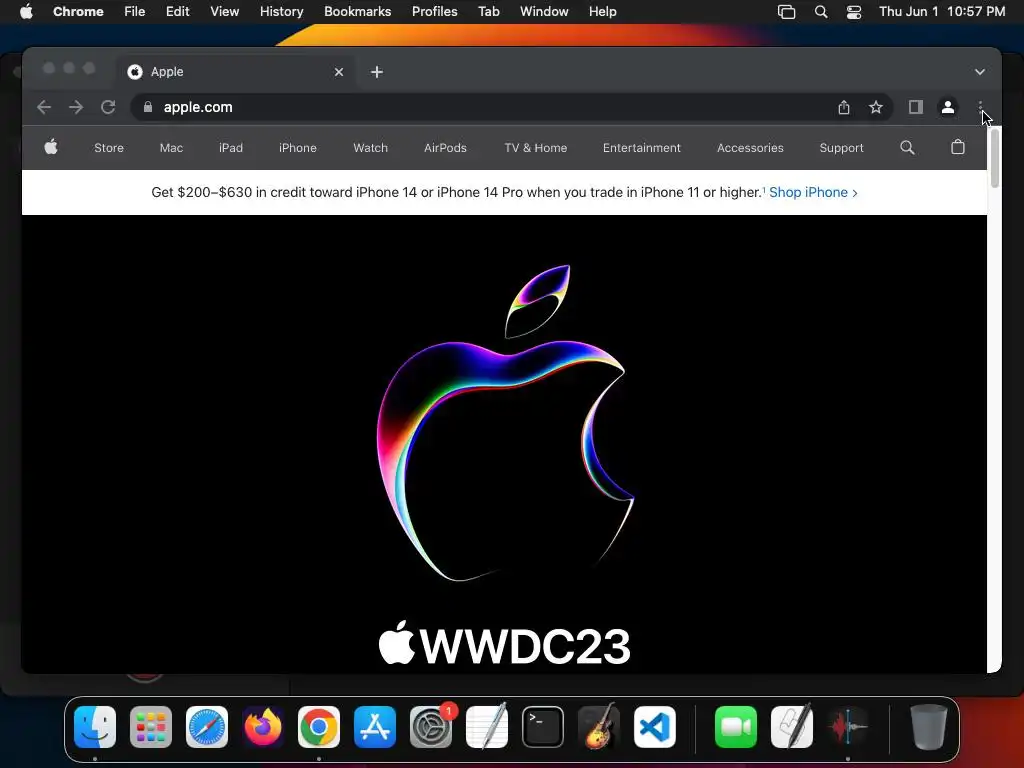
Task: Open Script Editor from the Dock
Action: click(x=792, y=727)
